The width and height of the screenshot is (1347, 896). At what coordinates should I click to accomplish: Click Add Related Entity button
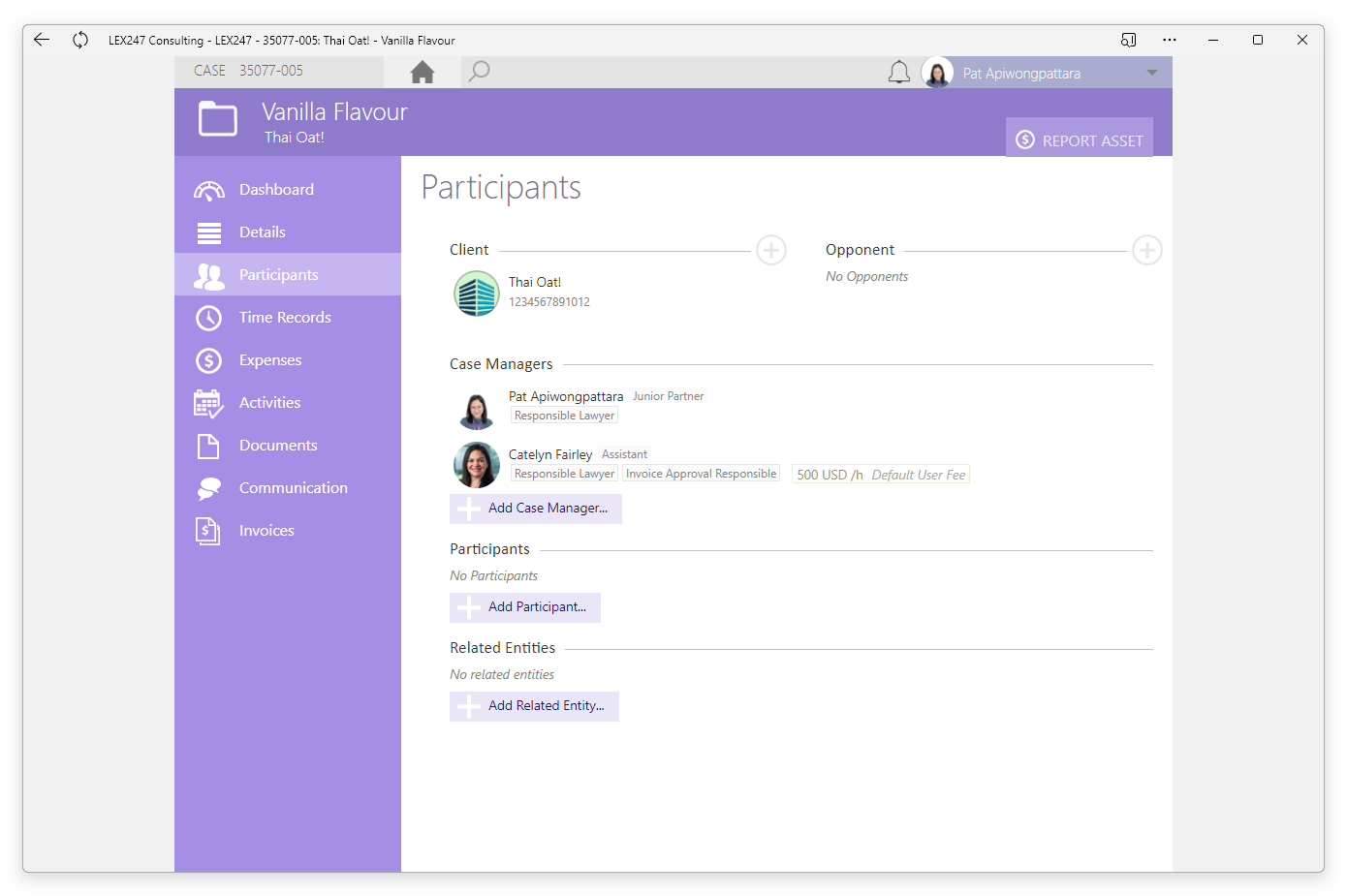pyautogui.click(x=534, y=706)
